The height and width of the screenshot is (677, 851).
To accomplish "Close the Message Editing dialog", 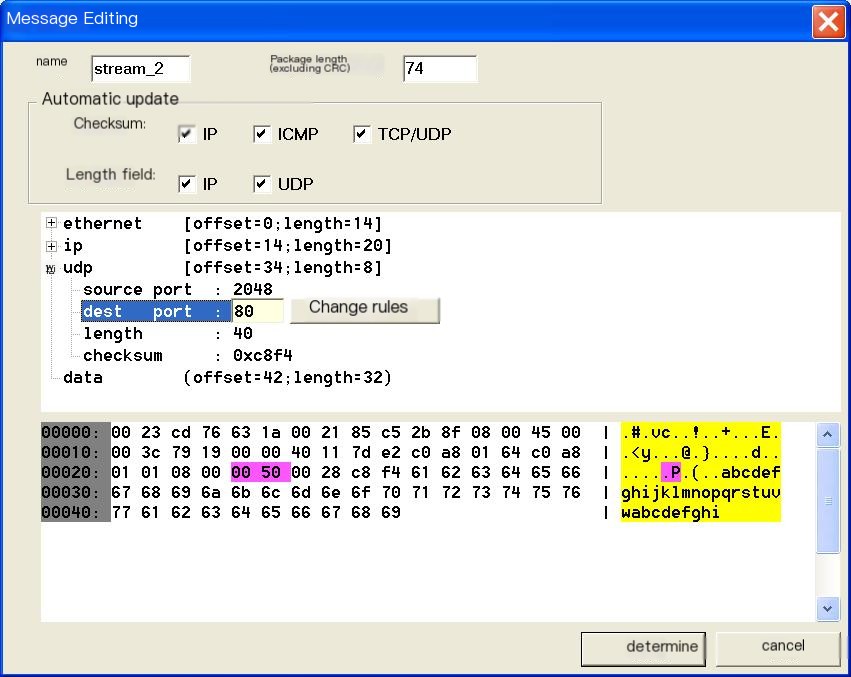I will [x=828, y=22].
